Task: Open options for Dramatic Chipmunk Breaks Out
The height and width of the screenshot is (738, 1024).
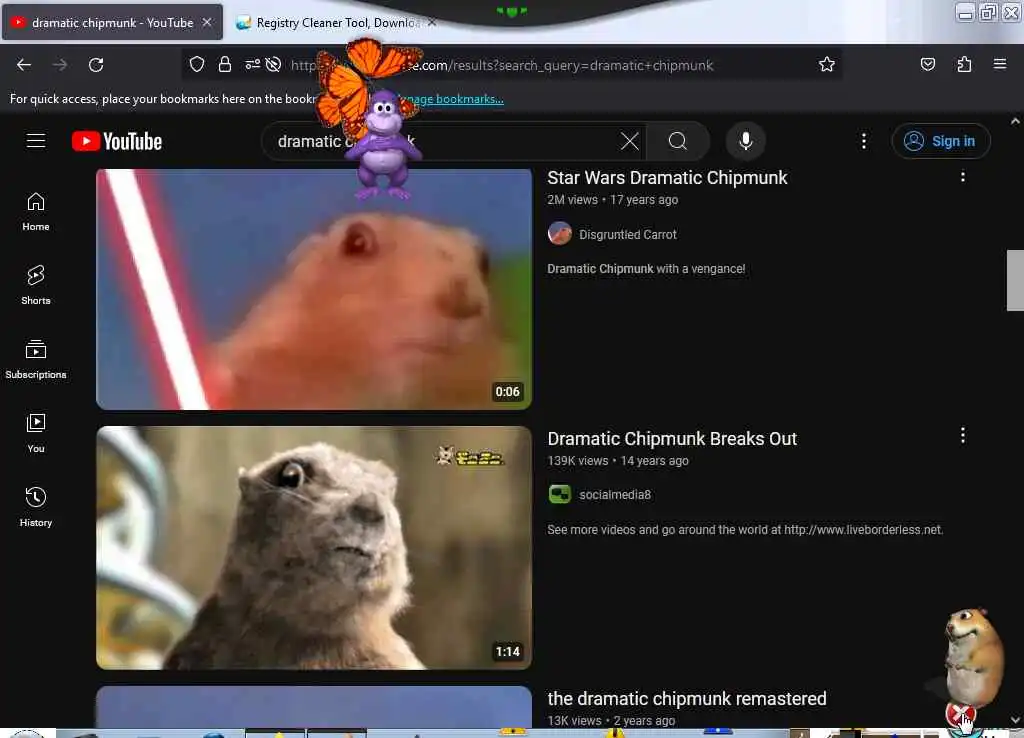Action: 963,436
